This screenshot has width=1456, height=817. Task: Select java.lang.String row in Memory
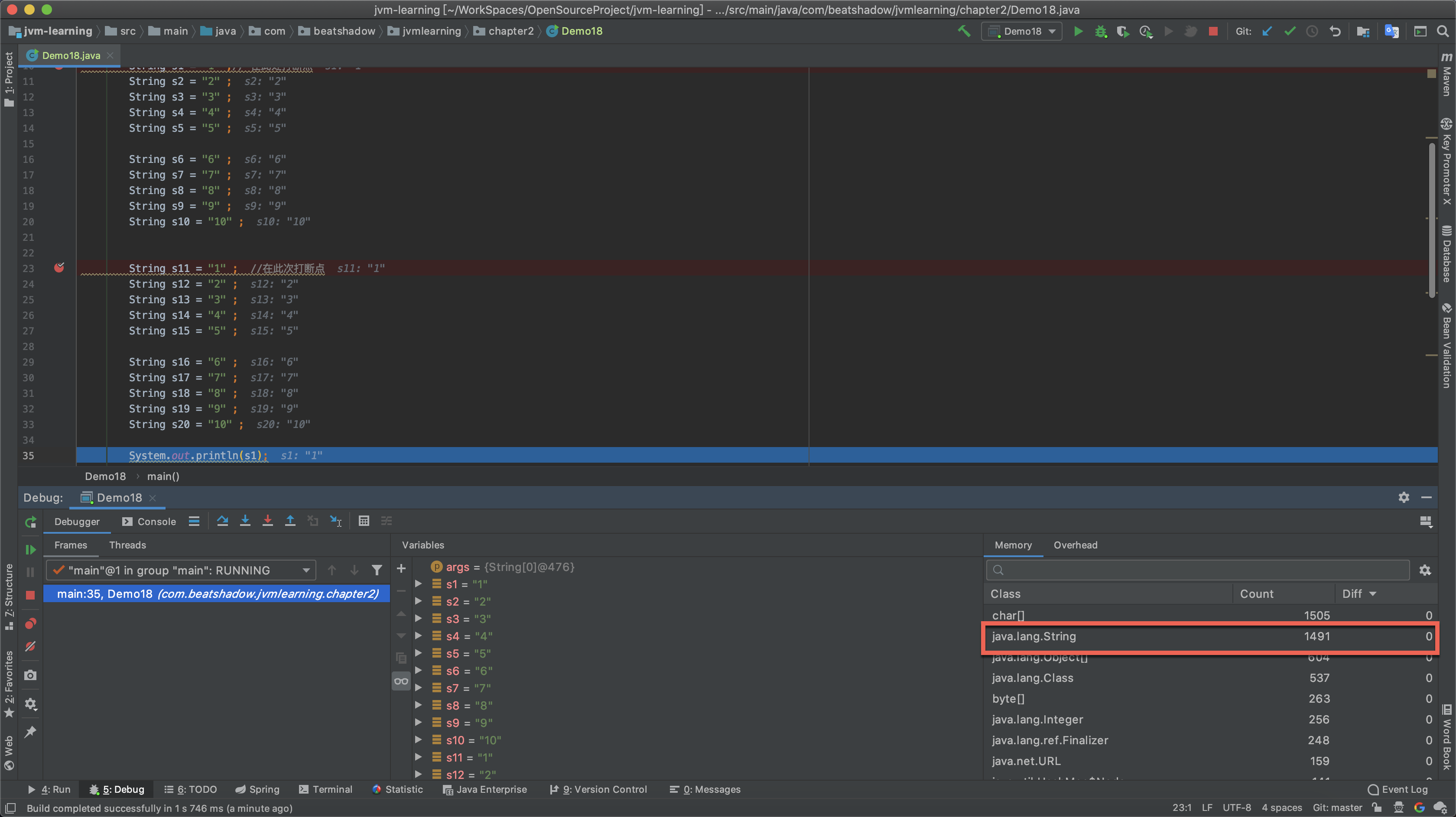(1209, 636)
